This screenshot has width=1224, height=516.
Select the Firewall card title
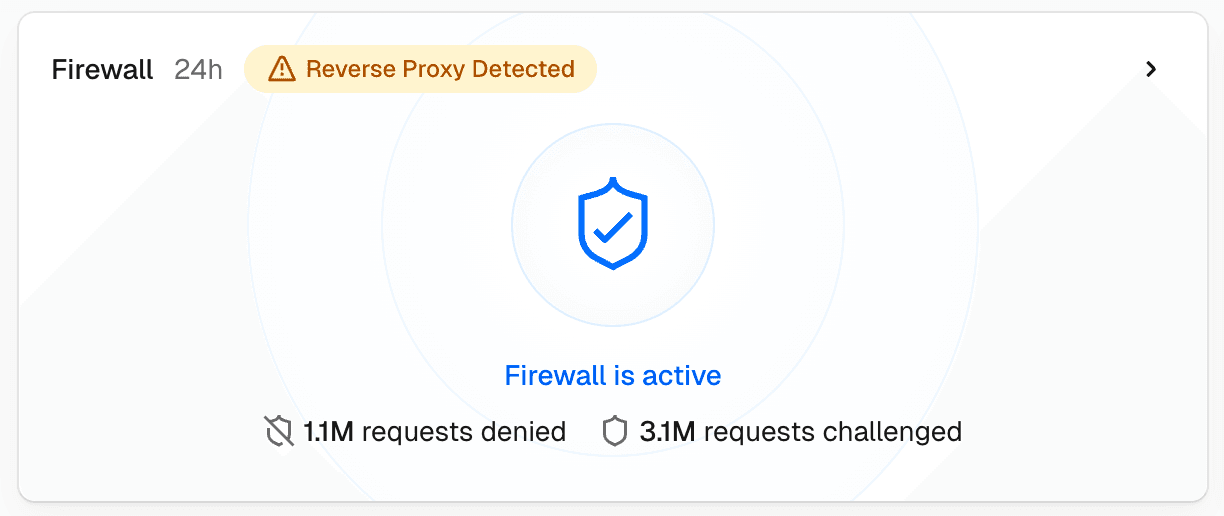[102, 70]
